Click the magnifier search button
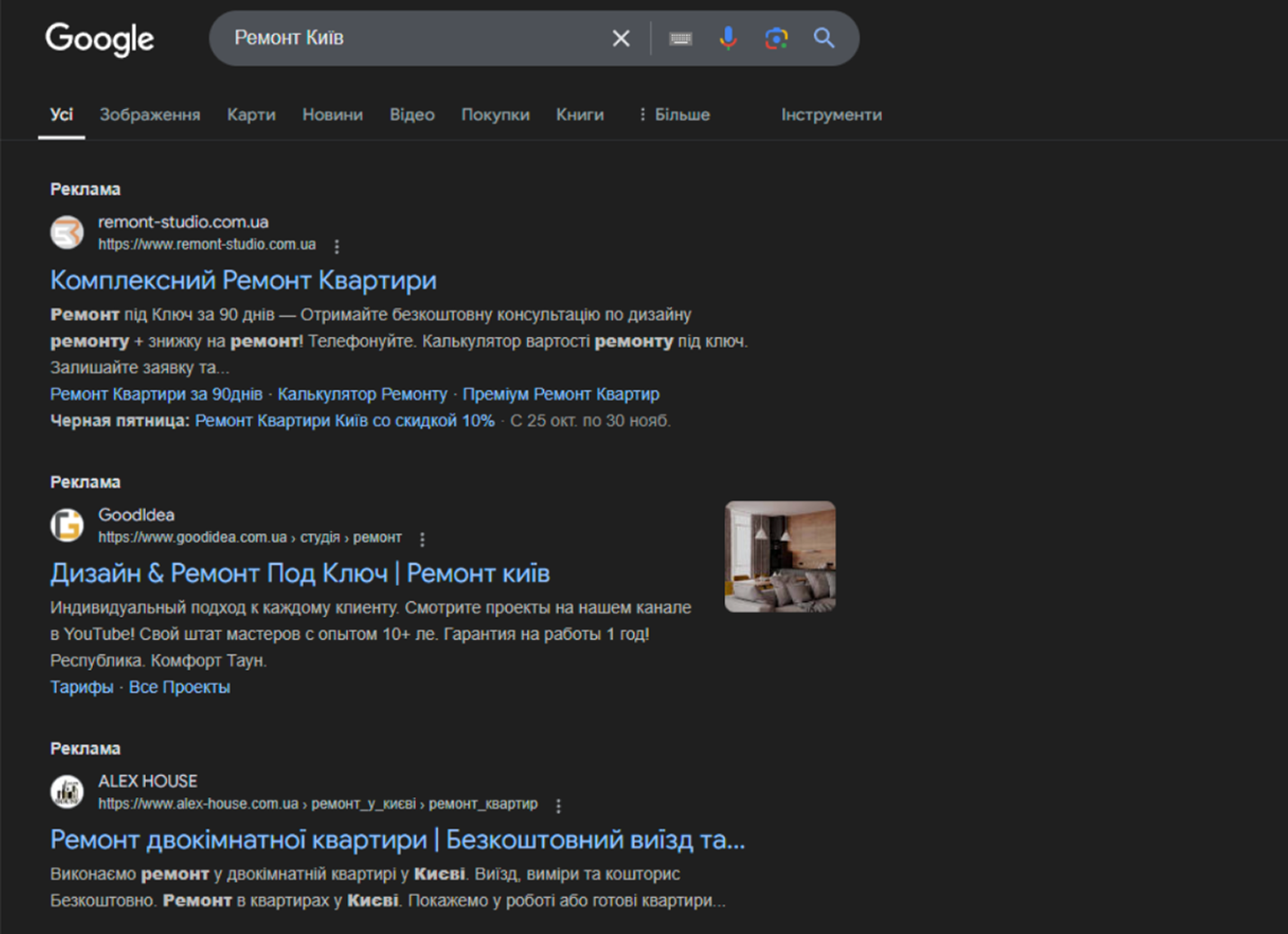1288x934 pixels. tap(823, 38)
